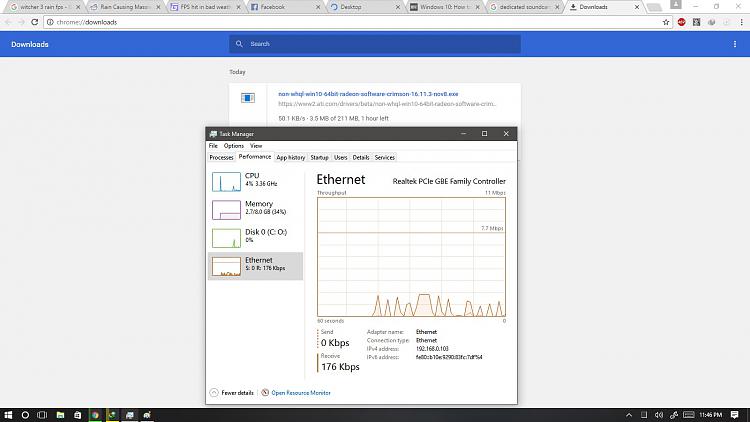
Task: Open Task Manager View menu
Action: pos(256,146)
